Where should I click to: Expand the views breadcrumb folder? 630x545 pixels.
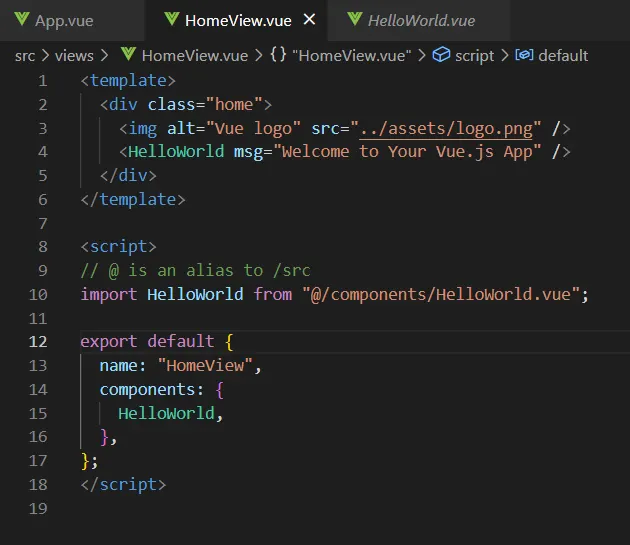point(73,55)
